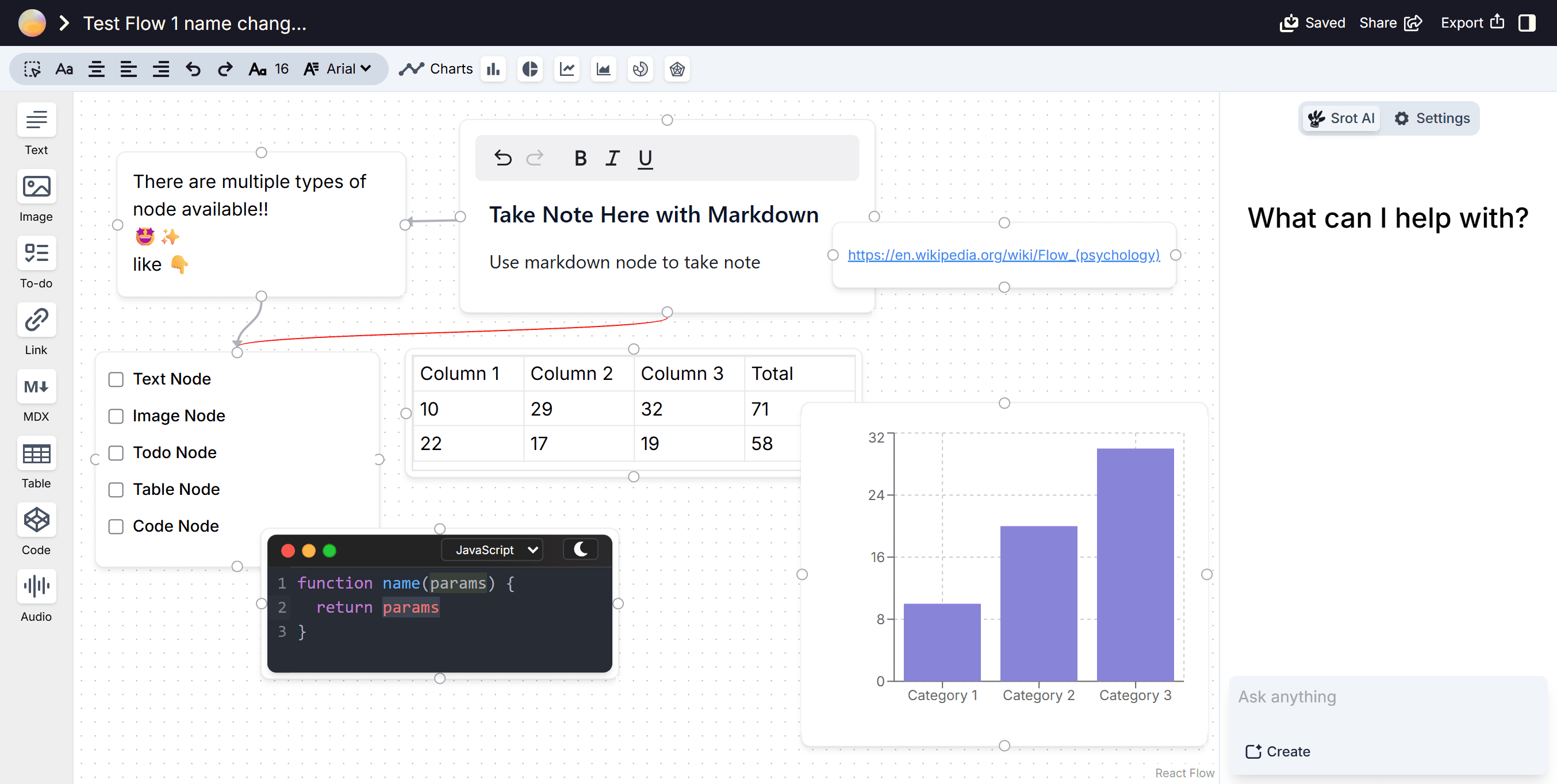Image resolution: width=1557 pixels, height=784 pixels.
Task: Click the orange dot in code node
Action: [x=309, y=551]
